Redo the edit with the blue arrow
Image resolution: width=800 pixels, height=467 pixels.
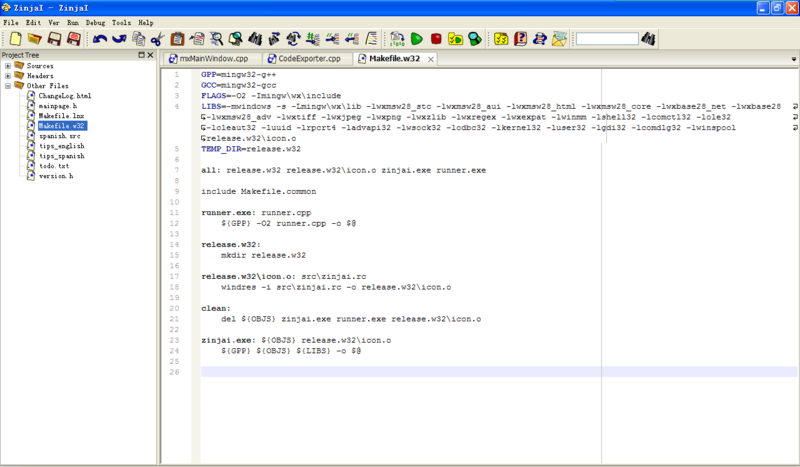pos(119,39)
